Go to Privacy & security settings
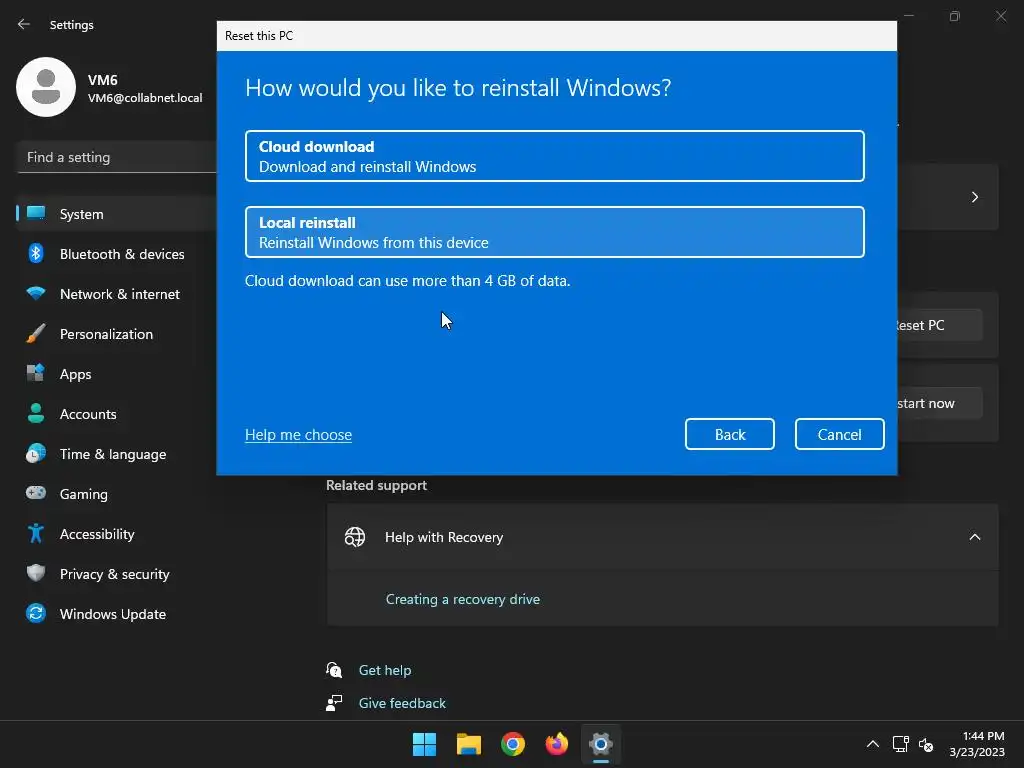This screenshot has width=1024, height=768. [x=115, y=574]
